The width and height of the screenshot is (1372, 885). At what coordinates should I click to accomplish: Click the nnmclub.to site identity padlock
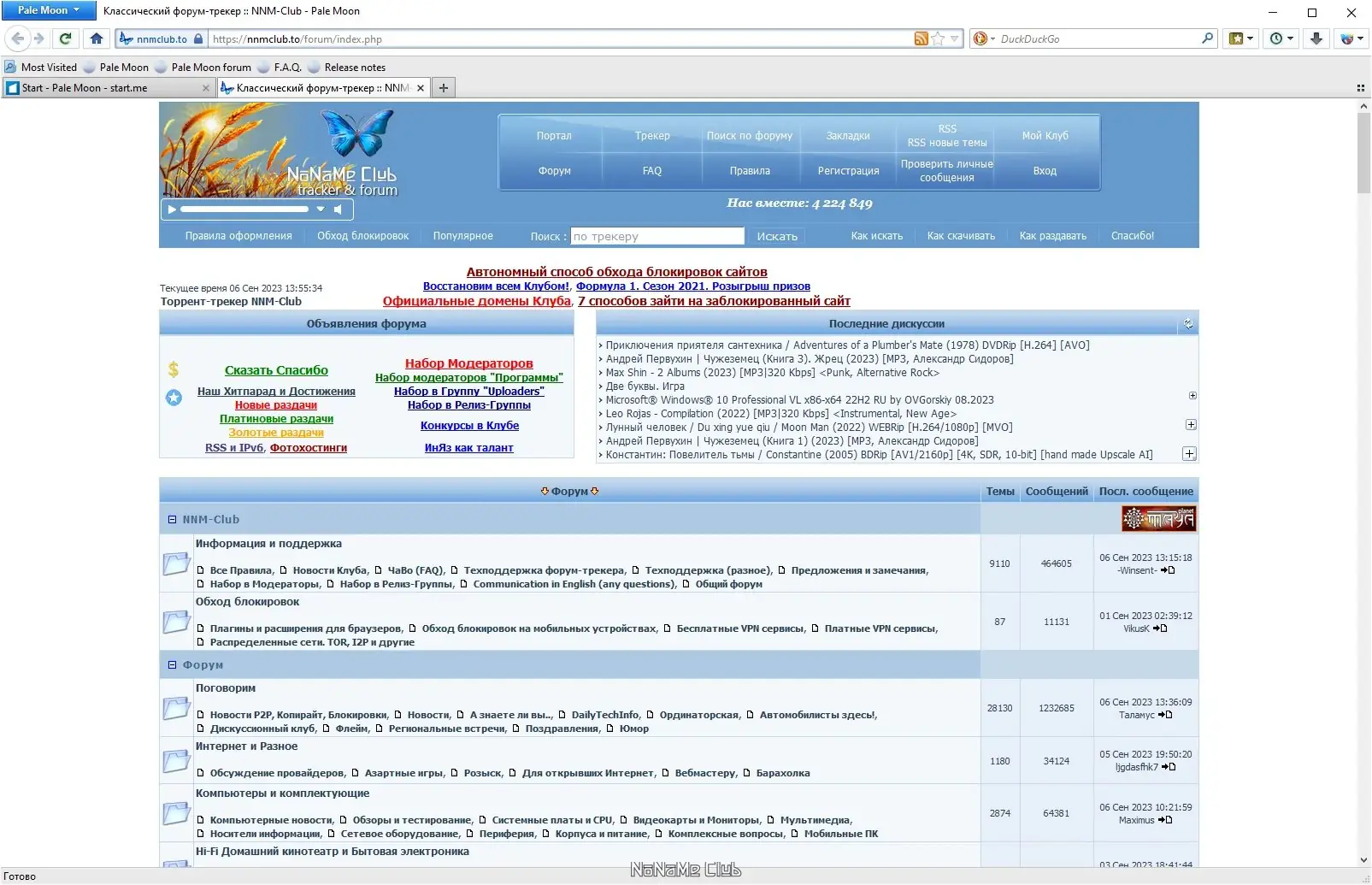coord(198,38)
